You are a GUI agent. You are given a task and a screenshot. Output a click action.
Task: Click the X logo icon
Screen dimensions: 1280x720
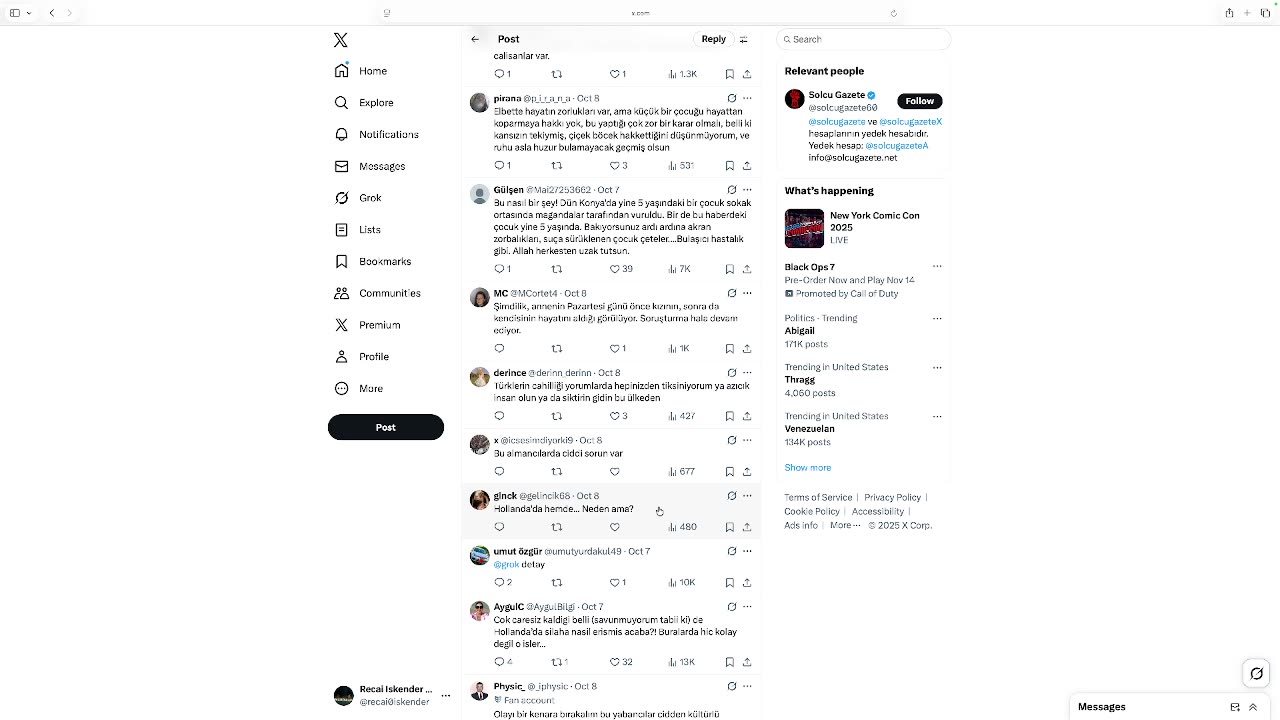pyautogui.click(x=341, y=40)
